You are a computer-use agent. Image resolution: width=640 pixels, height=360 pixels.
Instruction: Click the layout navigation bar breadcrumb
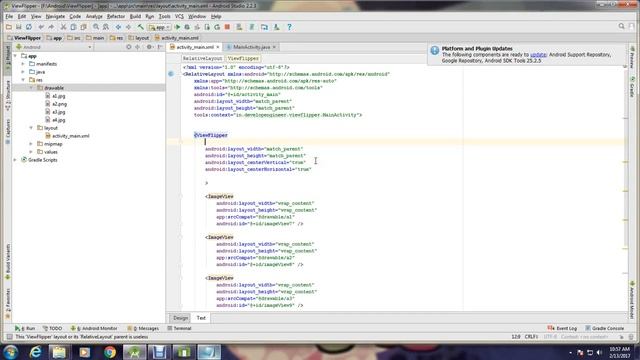pyautogui.click(x=139, y=38)
